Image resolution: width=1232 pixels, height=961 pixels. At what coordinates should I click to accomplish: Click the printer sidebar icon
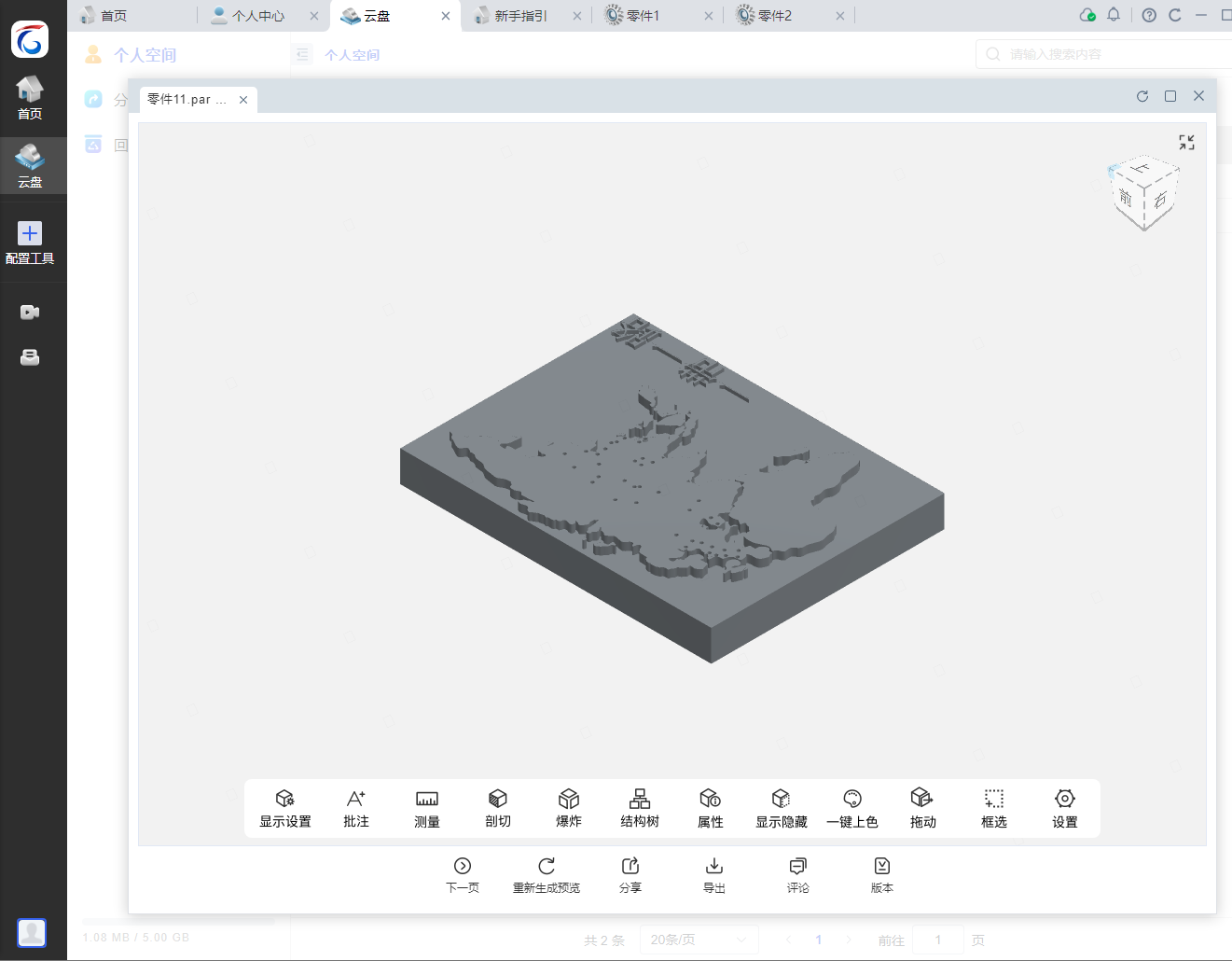click(x=30, y=357)
